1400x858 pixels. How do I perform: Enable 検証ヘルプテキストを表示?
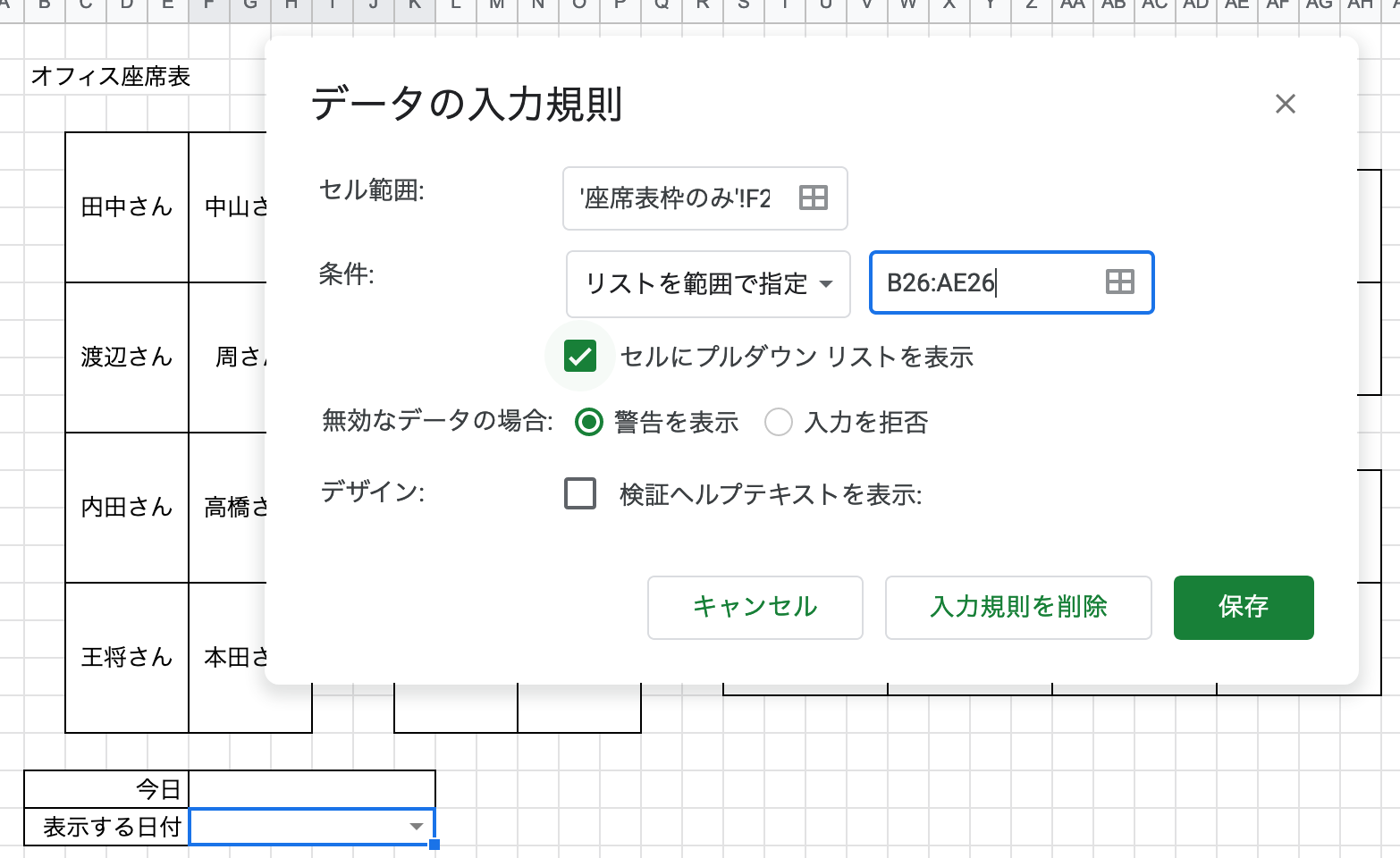coord(580,493)
